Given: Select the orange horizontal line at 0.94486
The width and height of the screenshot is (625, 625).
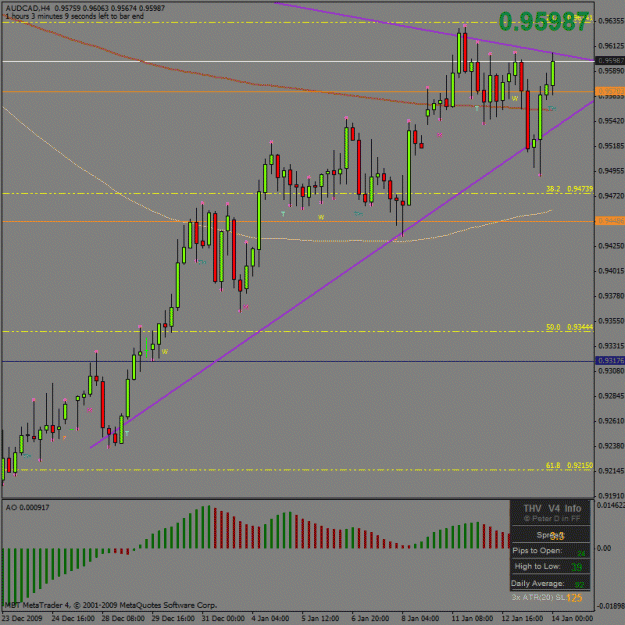Looking at the screenshot, I should click(x=298, y=221).
